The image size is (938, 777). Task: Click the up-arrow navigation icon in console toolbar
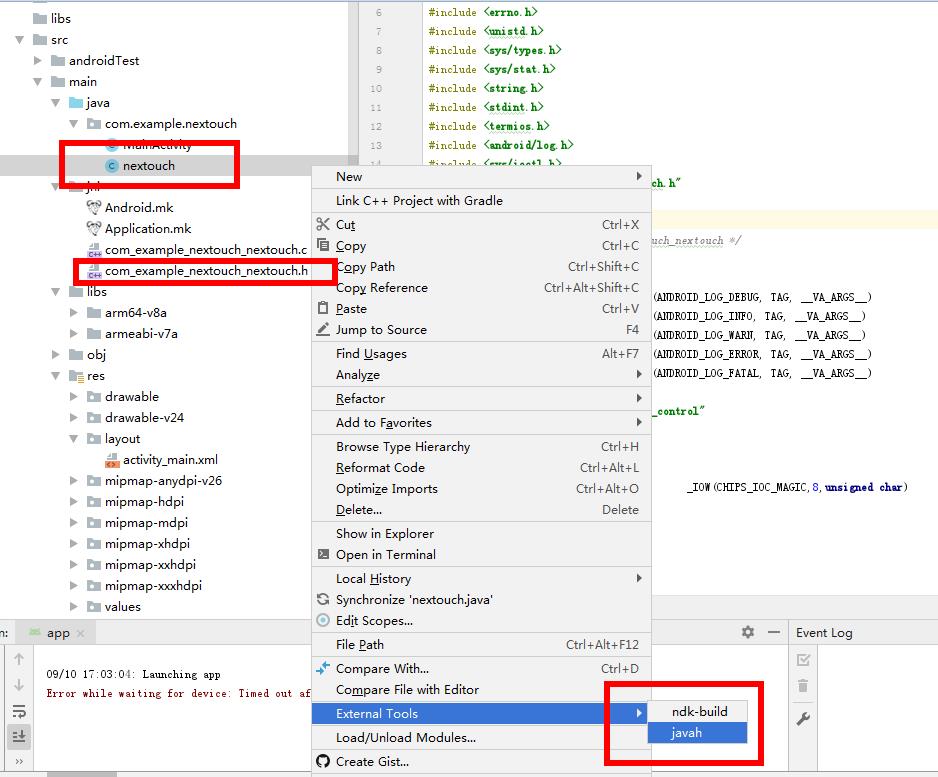[x=19, y=659]
